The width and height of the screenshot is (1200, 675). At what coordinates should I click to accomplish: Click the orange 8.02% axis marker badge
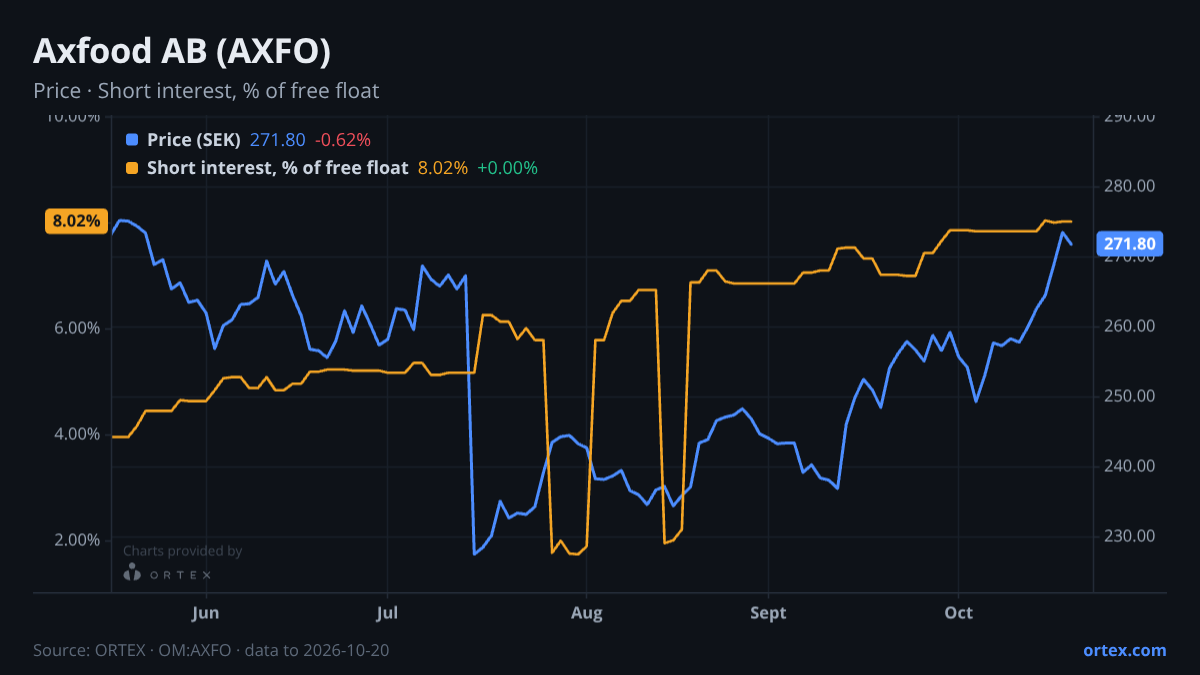77,221
